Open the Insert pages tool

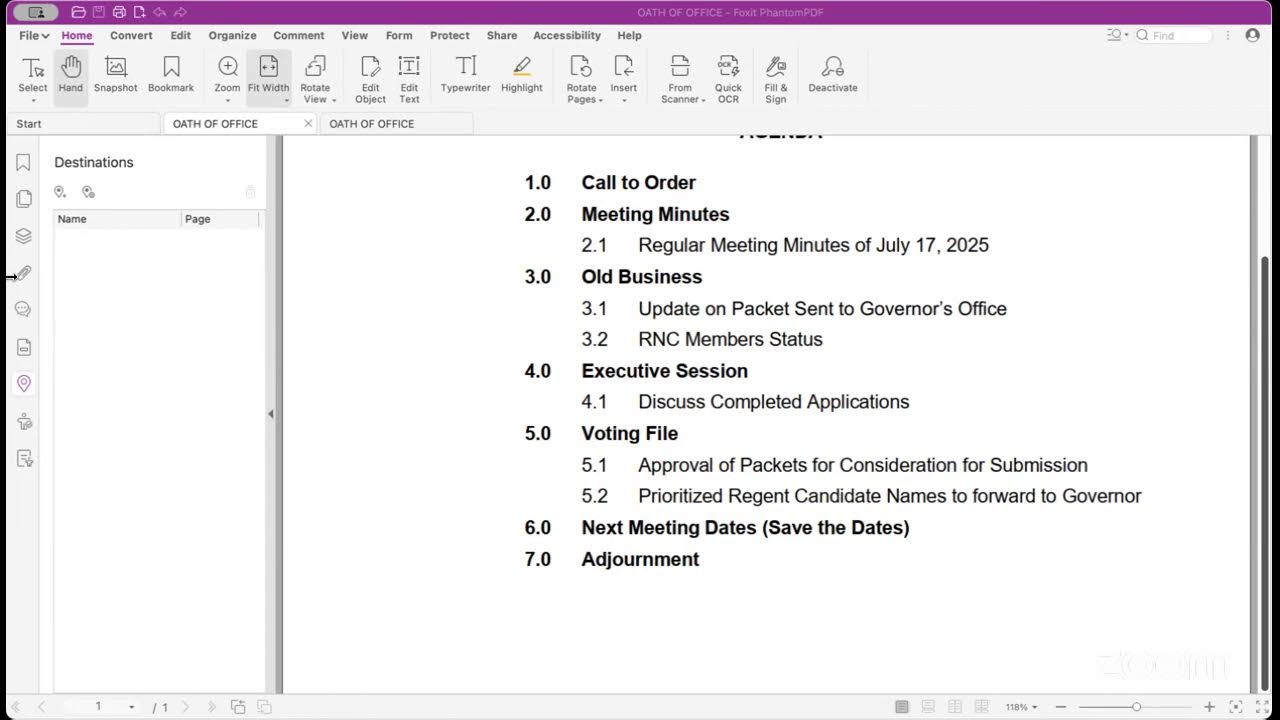(624, 78)
